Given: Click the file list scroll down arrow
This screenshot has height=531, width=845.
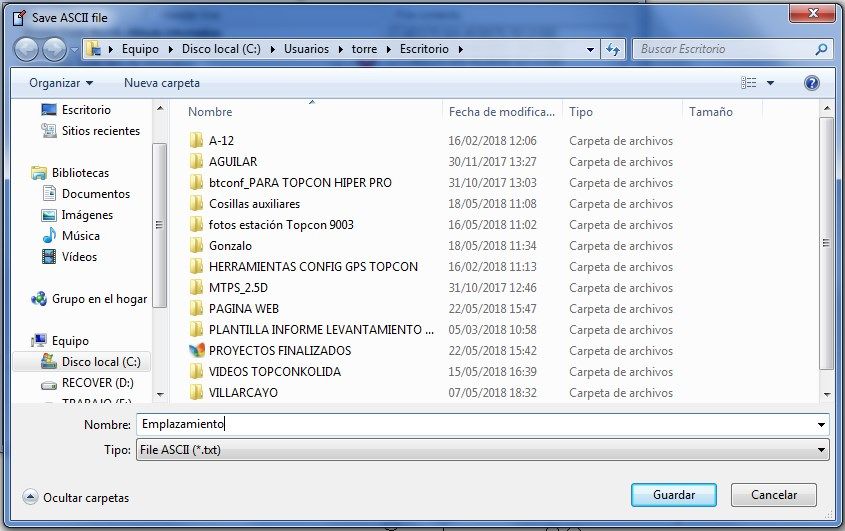Looking at the screenshot, I should coord(827,395).
